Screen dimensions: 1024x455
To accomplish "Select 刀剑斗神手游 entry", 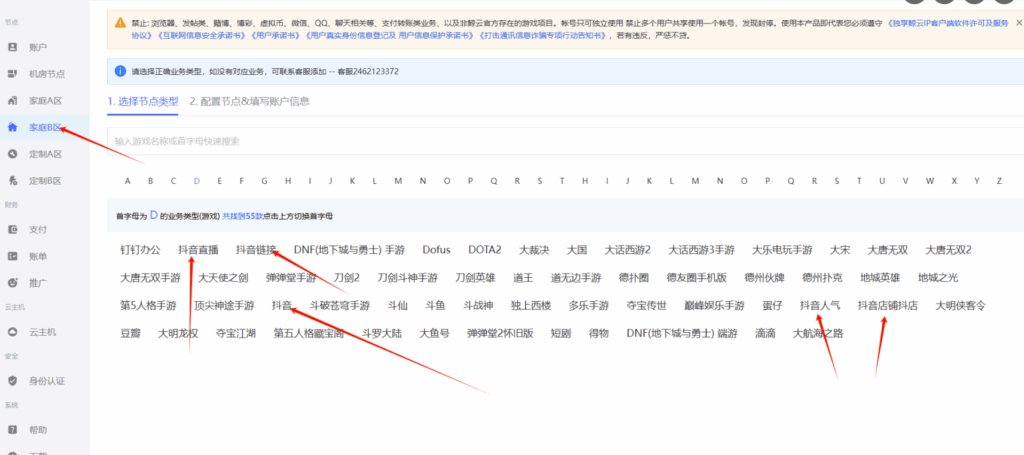I will coord(408,277).
